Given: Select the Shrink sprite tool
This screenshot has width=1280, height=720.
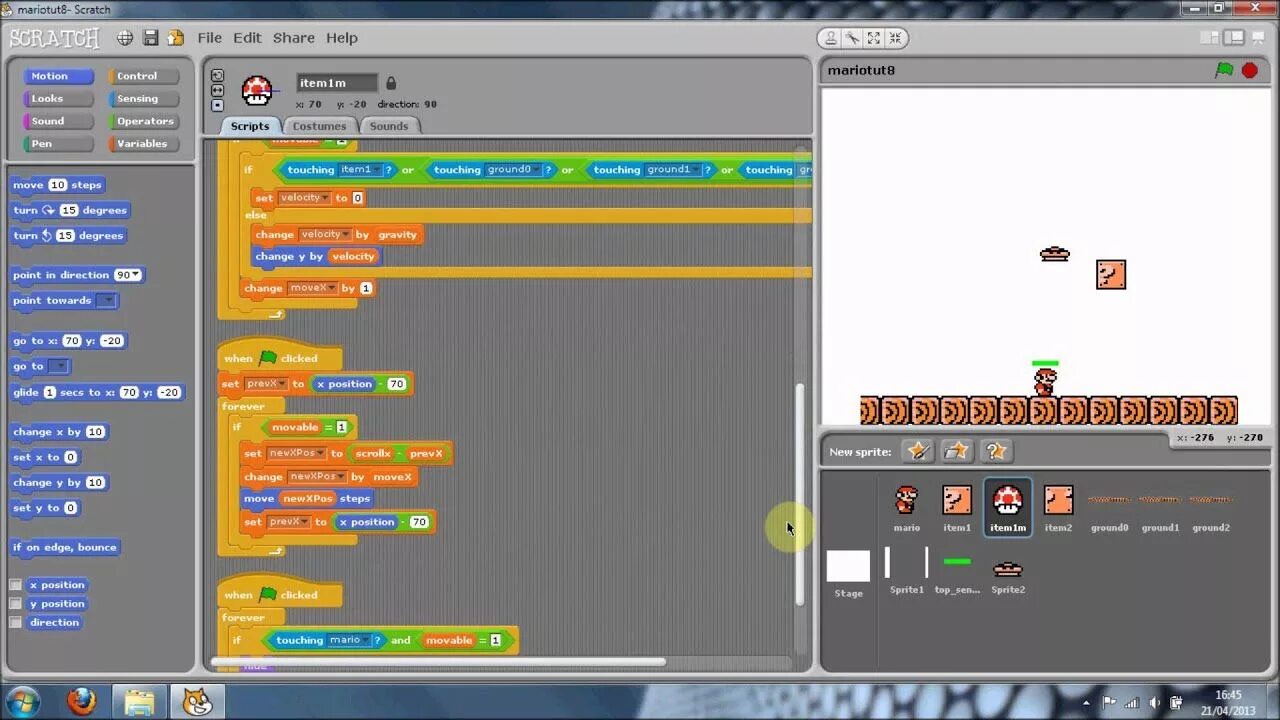Looking at the screenshot, I should [x=894, y=38].
